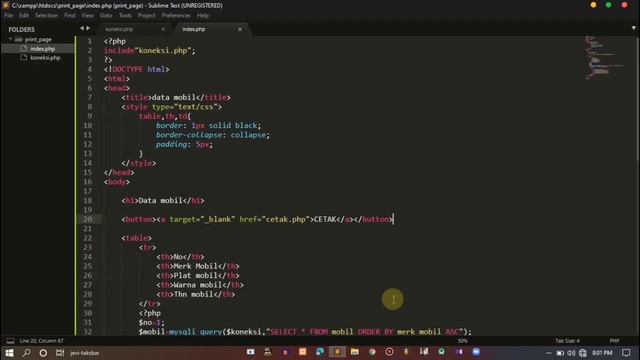Click the Warna mobil table header line
This screenshot has width=640, height=360.
[200, 285]
